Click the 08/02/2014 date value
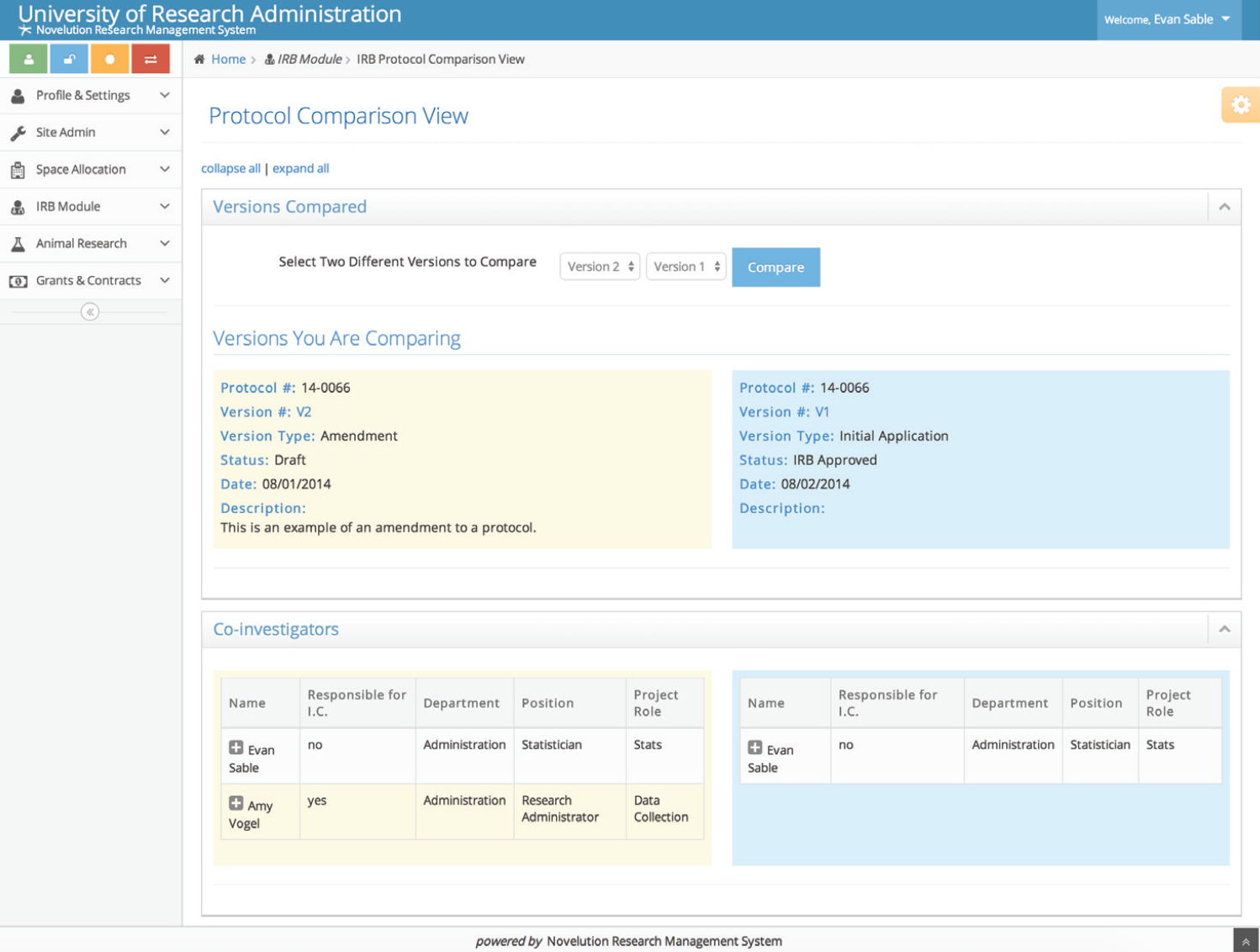Image resolution: width=1260 pixels, height=952 pixels. click(815, 484)
